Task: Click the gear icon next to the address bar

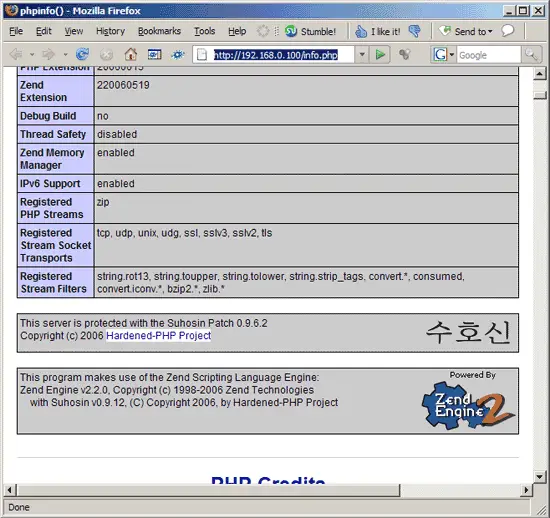Action: tap(178, 54)
